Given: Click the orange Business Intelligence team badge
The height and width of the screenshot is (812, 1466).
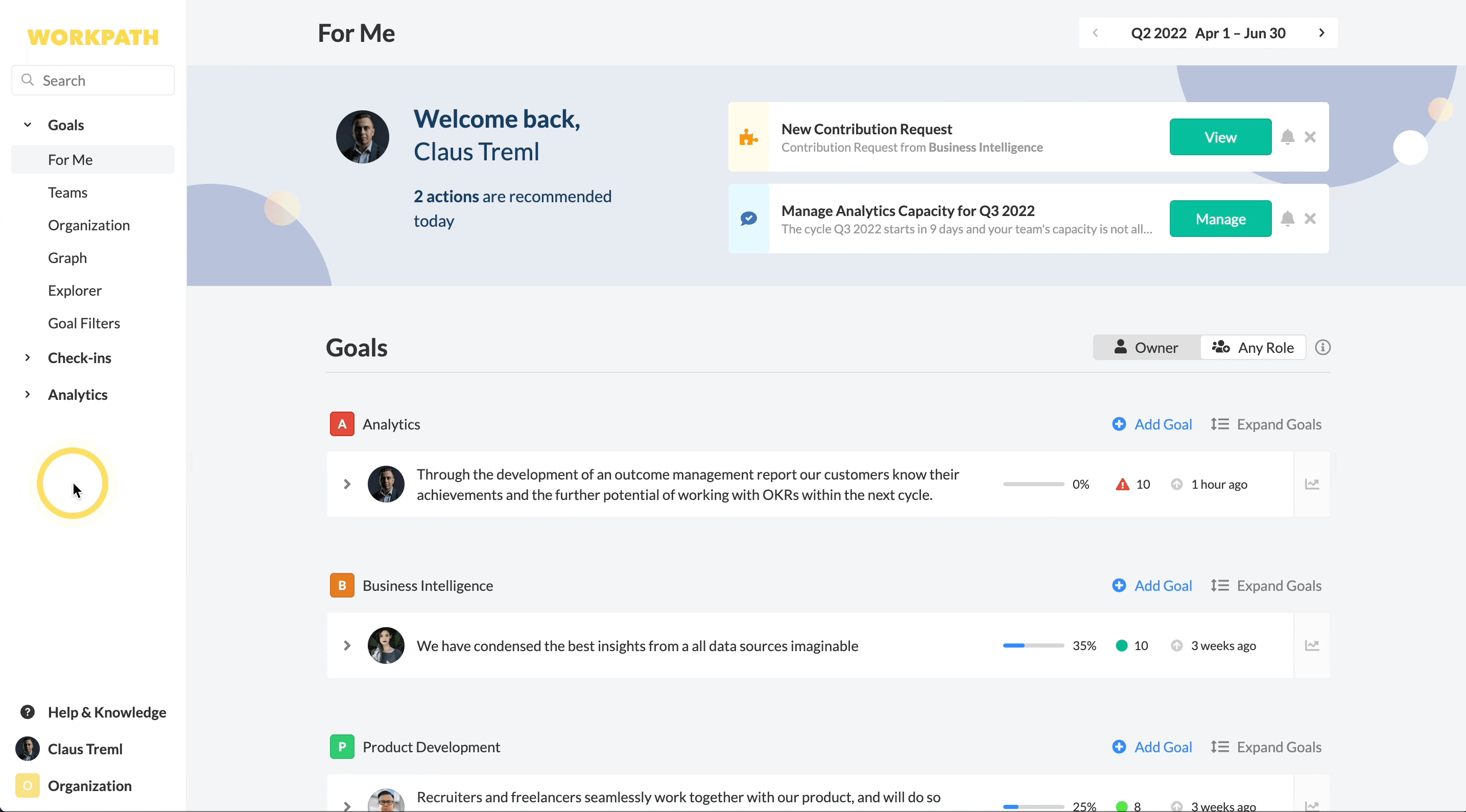Looking at the screenshot, I should (342, 586).
